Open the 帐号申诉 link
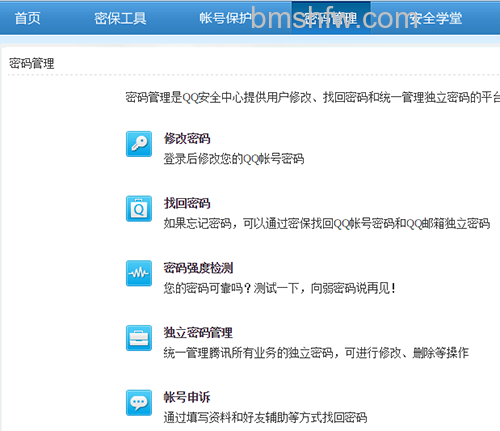 (187, 397)
